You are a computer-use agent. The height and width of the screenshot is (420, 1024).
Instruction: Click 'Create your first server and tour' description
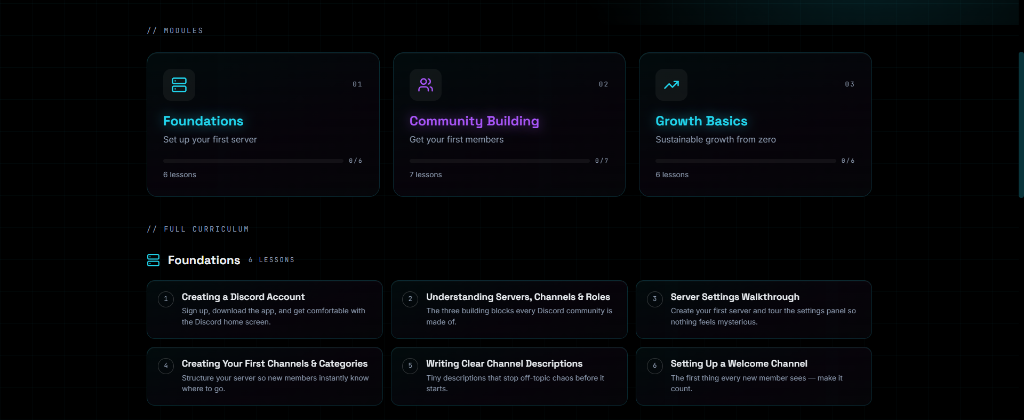pos(763,316)
